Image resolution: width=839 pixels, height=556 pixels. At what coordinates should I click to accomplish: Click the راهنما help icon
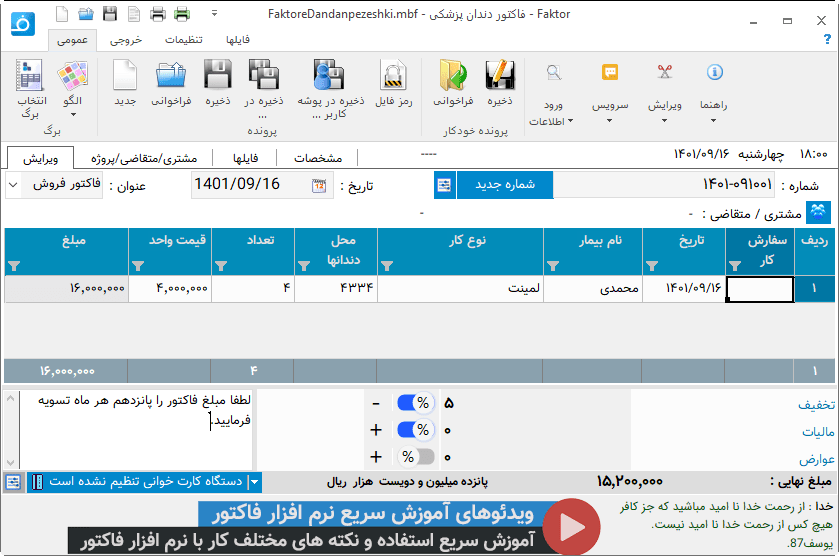(714, 77)
